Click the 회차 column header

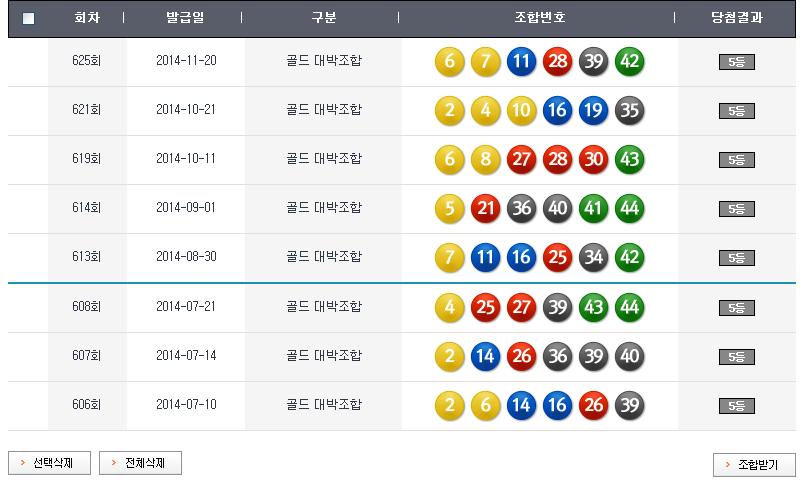tap(87, 19)
